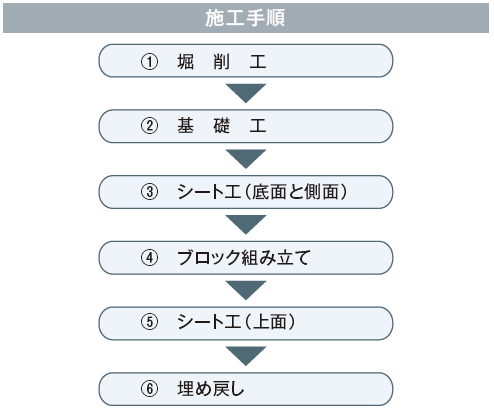This screenshot has width=494, height=411.
Task: Click the 施工手順 header bar
Action: click(246, 18)
